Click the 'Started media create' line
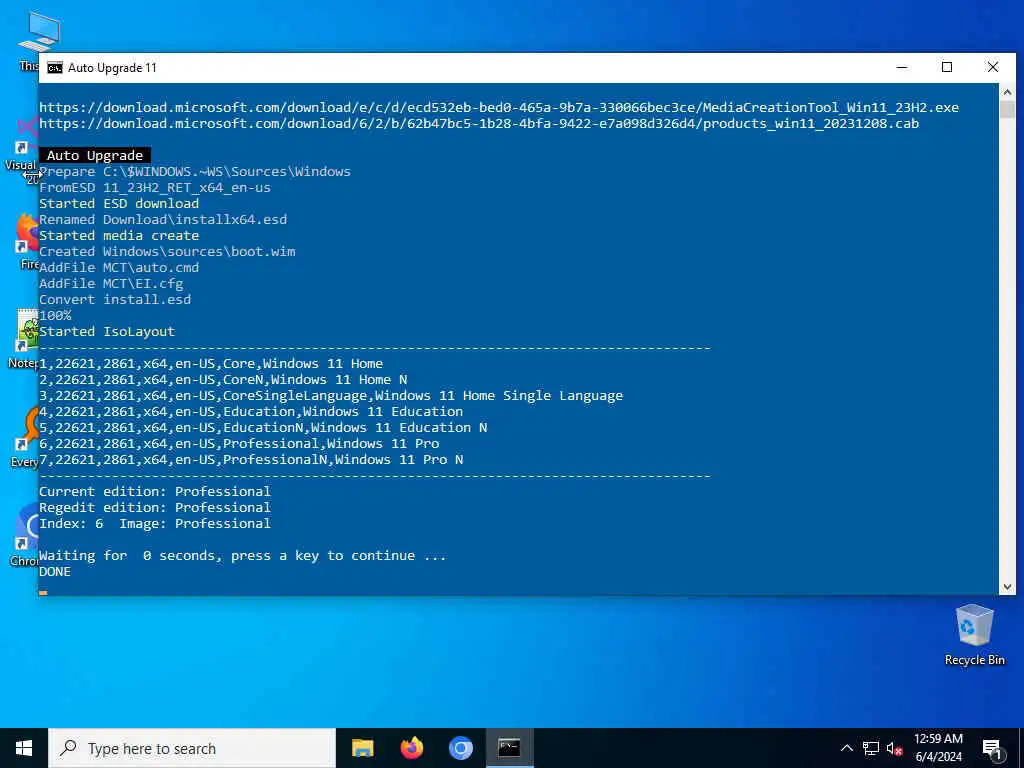The height and width of the screenshot is (768, 1024). point(119,235)
